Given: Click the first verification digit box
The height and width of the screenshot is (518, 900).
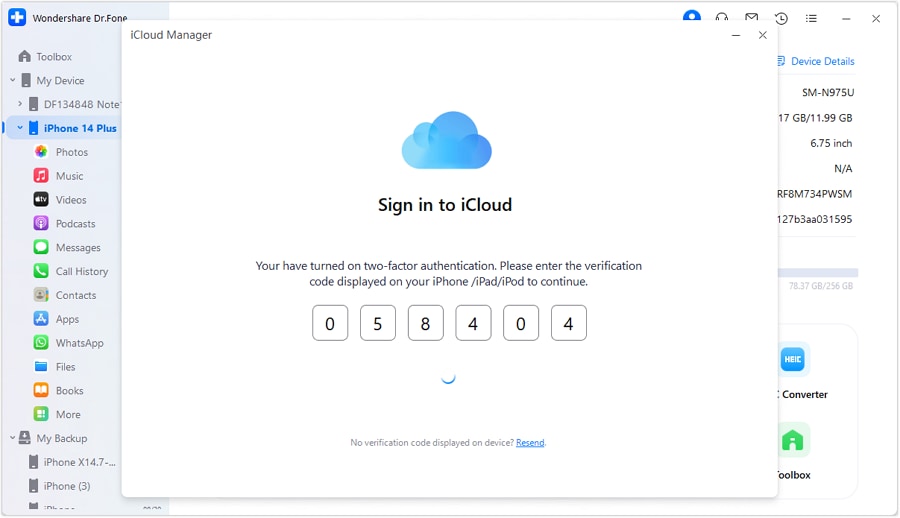Looking at the screenshot, I should pyautogui.click(x=330, y=323).
